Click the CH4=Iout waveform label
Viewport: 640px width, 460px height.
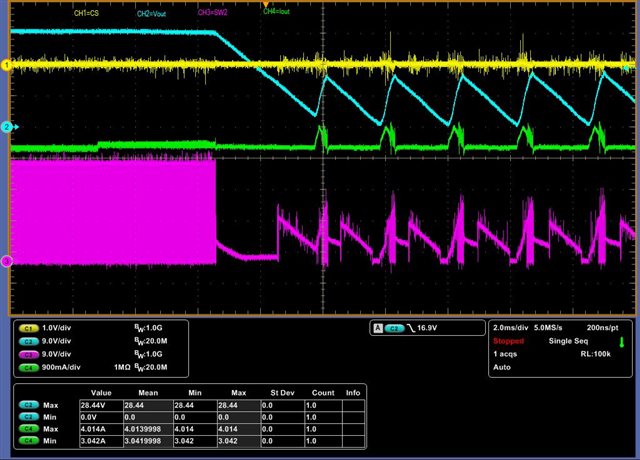point(276,11)
